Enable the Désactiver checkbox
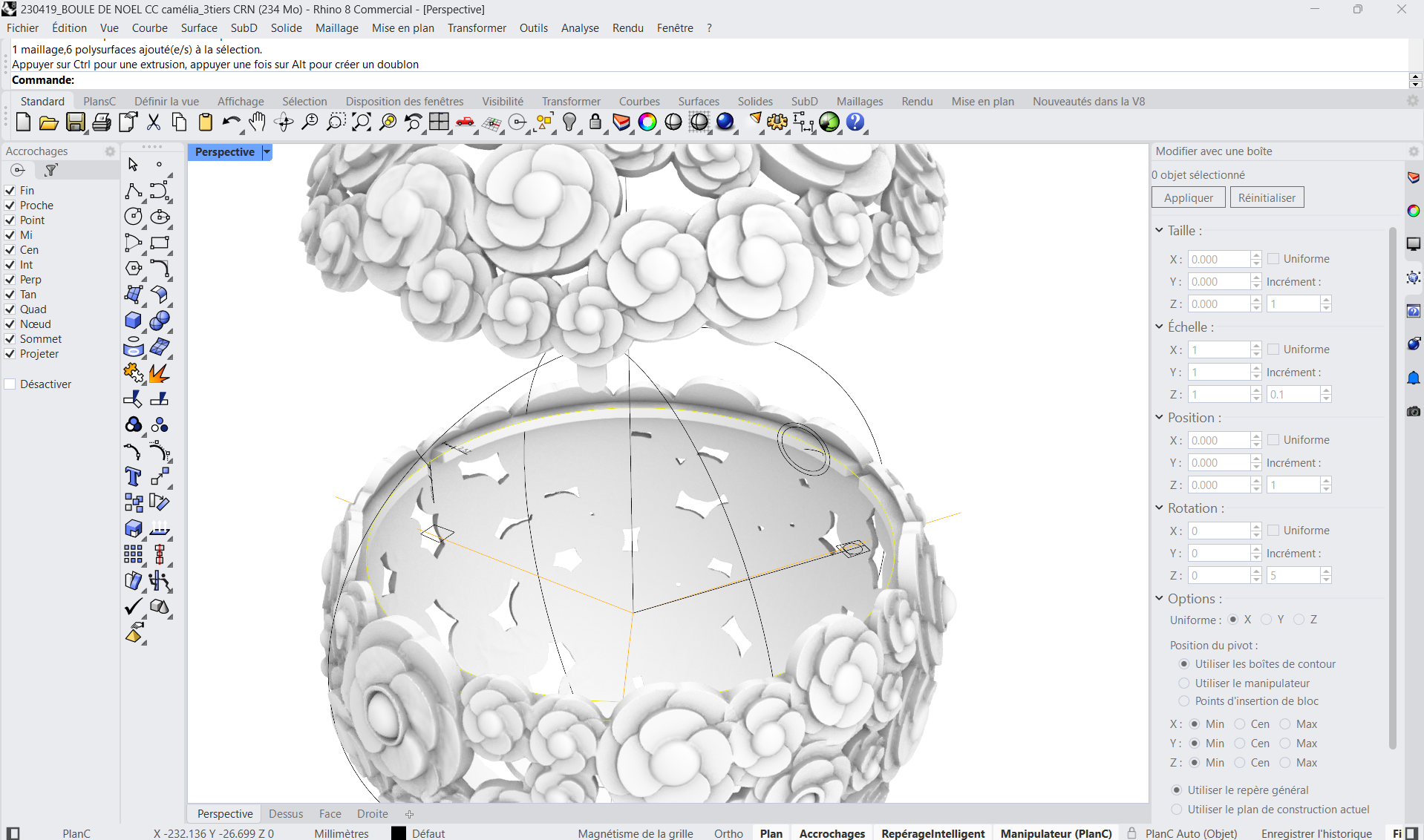Viewport: 1424px width, 840px height. tap(10, 384)
